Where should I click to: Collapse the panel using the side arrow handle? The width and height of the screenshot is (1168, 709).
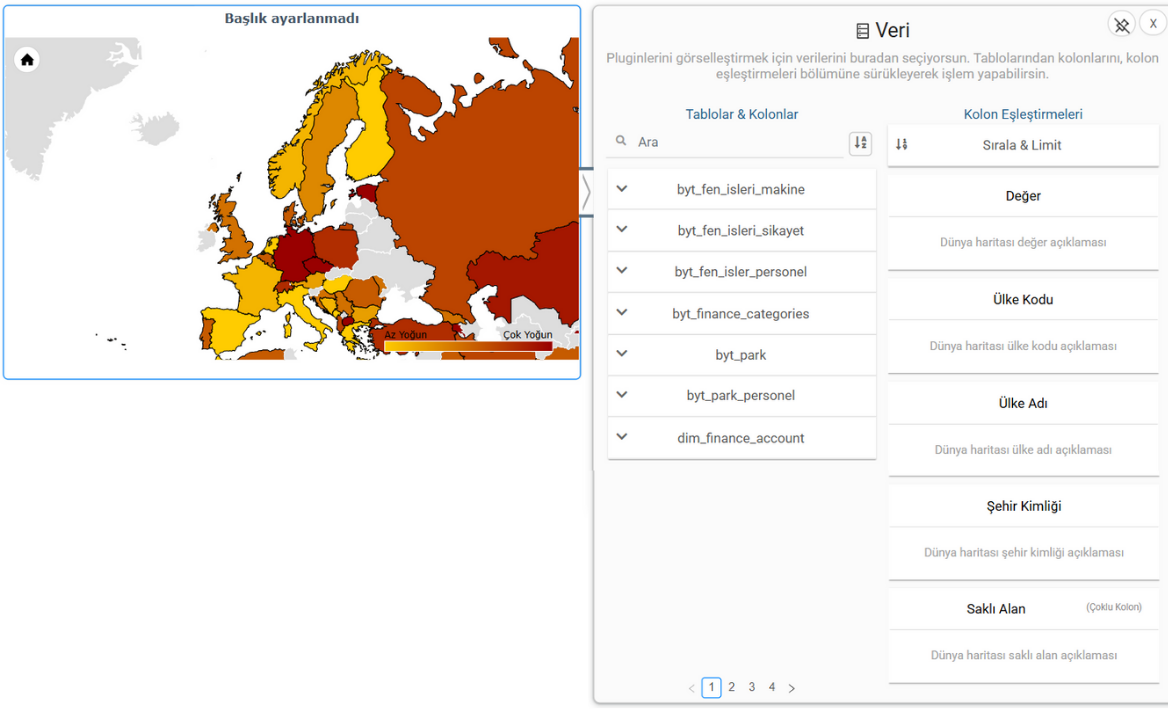point(586,193)
